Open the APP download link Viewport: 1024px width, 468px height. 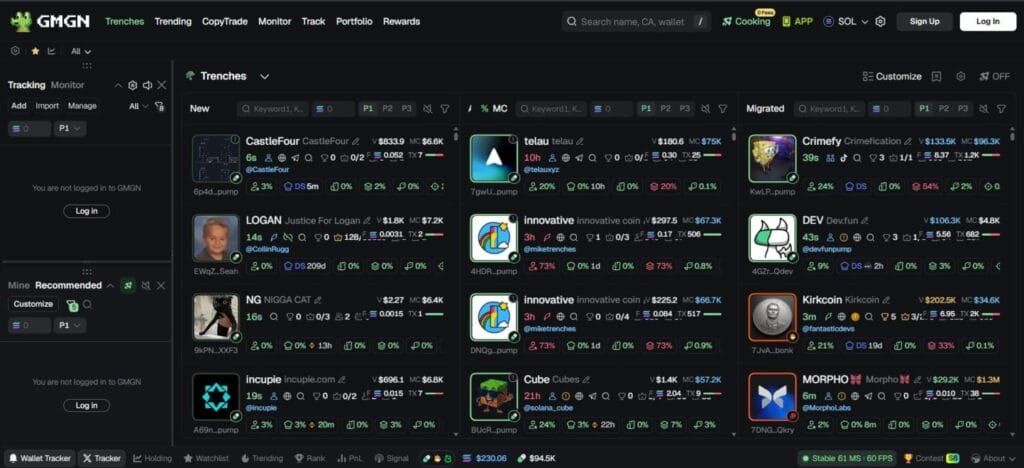(x=797, y=21)
